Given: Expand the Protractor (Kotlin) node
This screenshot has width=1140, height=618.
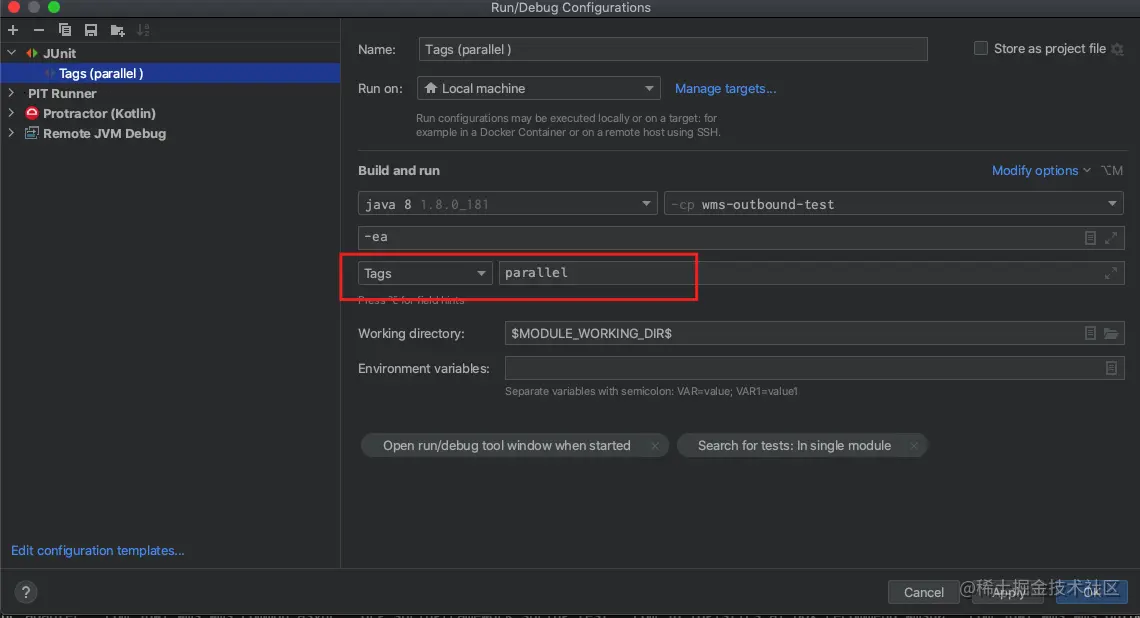Looking at the screenshot, I should click(12, 113).
